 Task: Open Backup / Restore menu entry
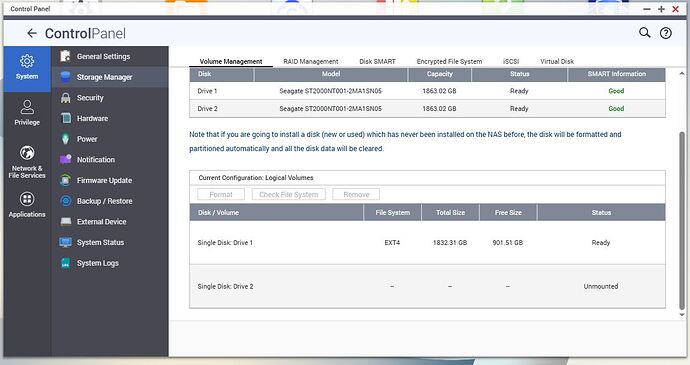click(x=110, y=201)
